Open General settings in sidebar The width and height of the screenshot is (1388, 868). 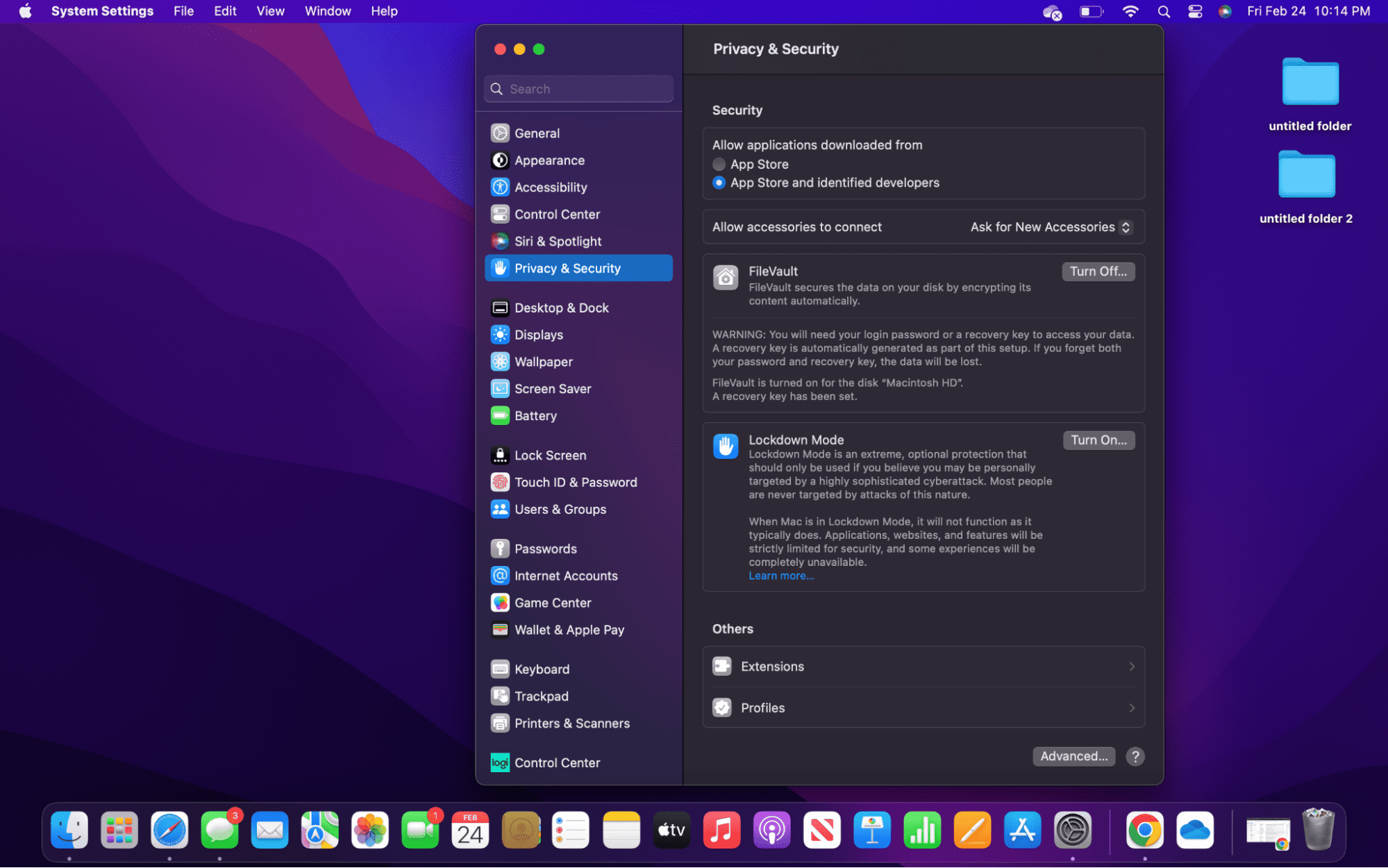click(578, 133)
